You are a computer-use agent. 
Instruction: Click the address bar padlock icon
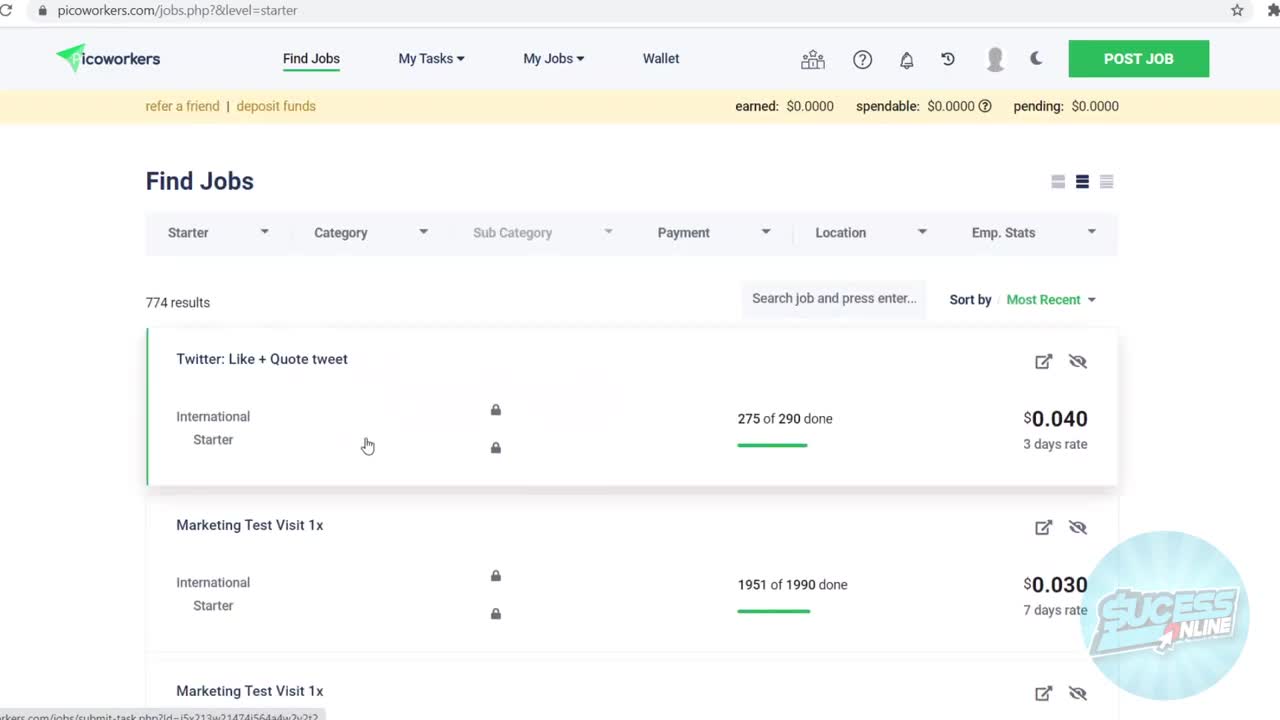pyautogui.click(x=42, y=10)
